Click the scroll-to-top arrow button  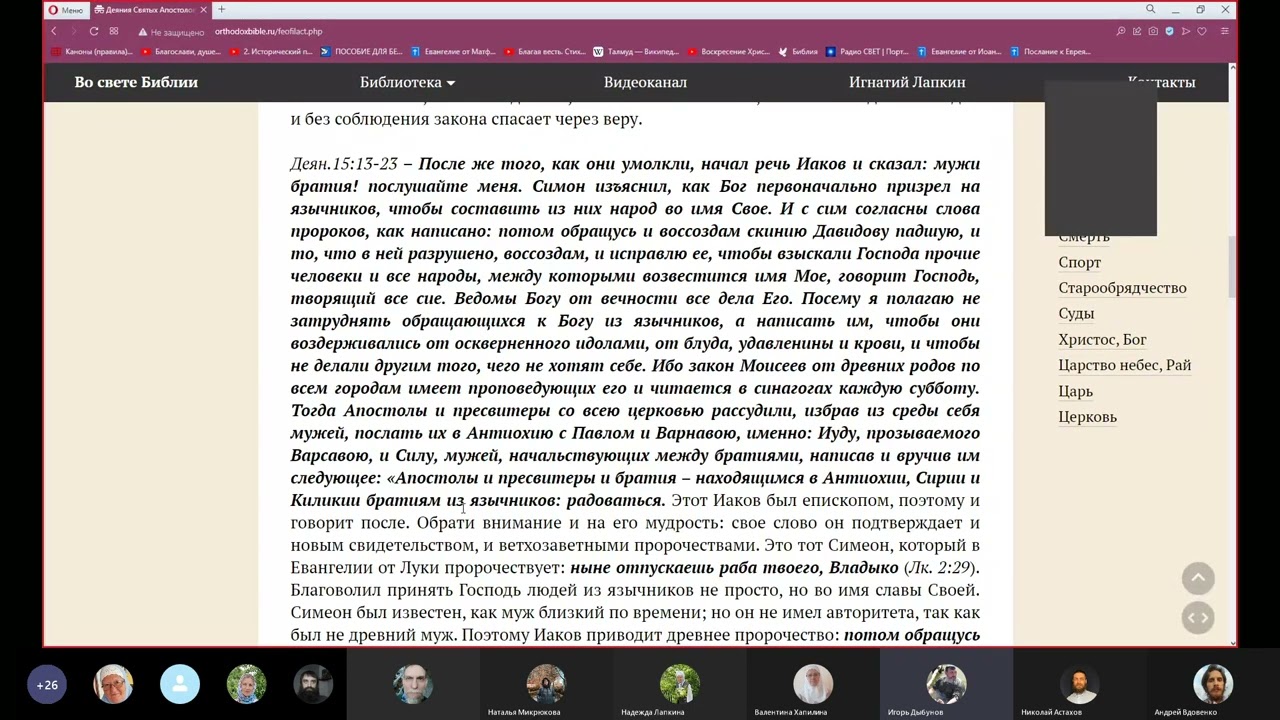[x=1198, y=578]
